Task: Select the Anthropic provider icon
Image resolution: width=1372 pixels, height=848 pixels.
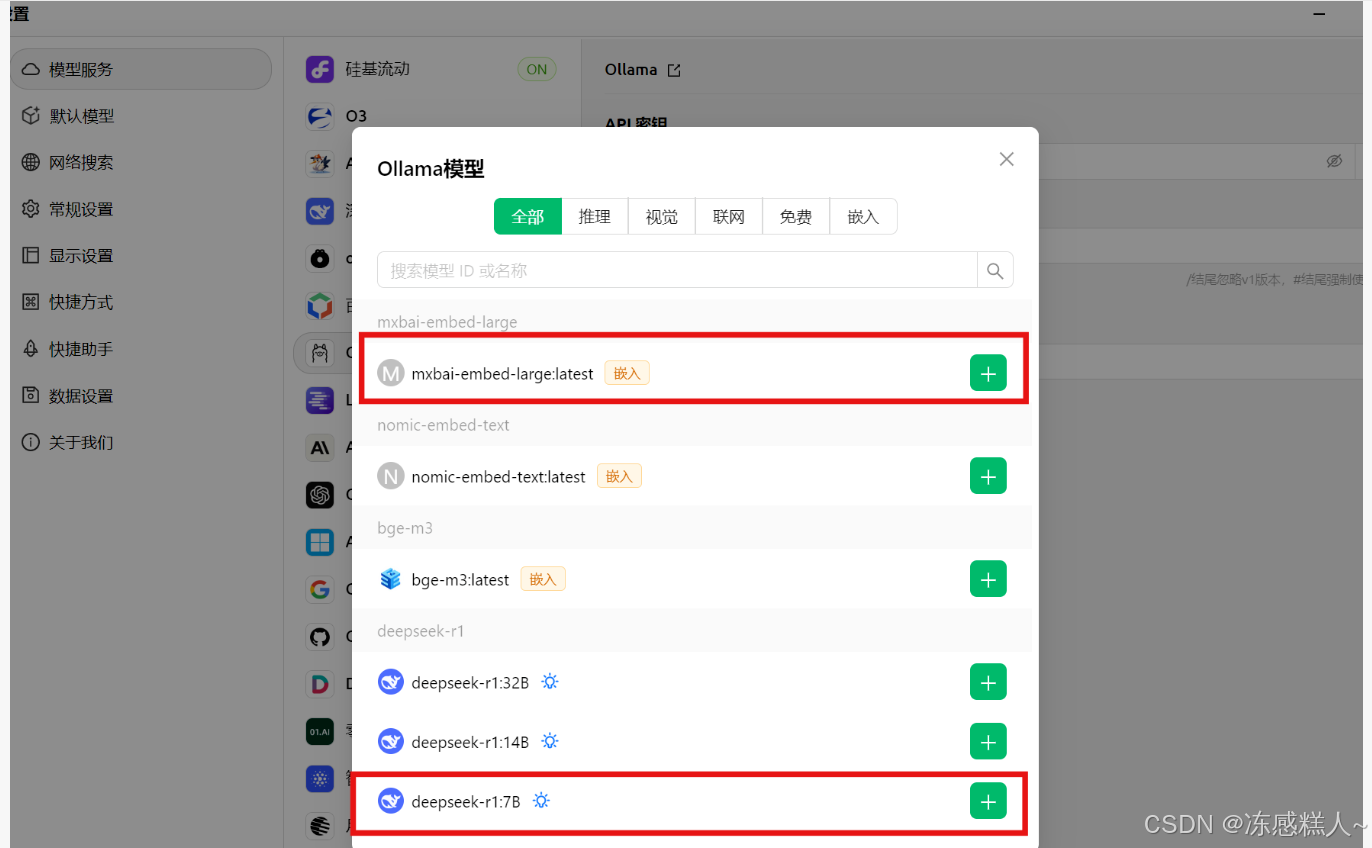Action: click(319, 449)
